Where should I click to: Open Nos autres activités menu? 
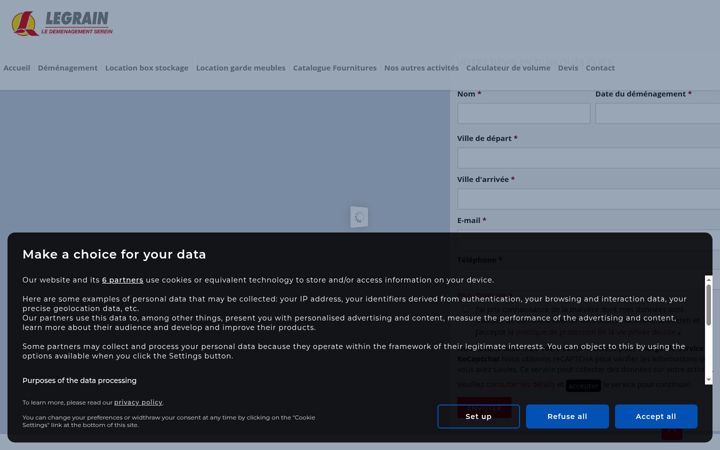(421, 68)
